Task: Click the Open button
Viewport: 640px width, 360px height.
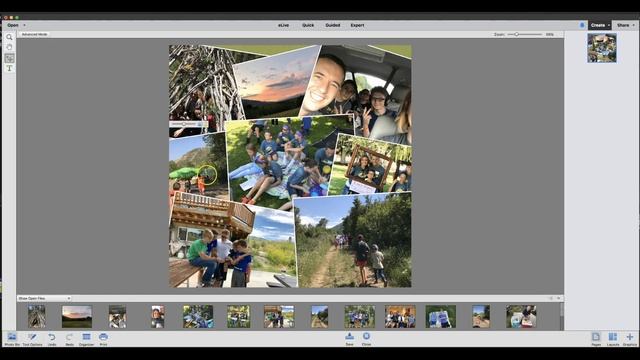Action: click(x=13, y=25)
